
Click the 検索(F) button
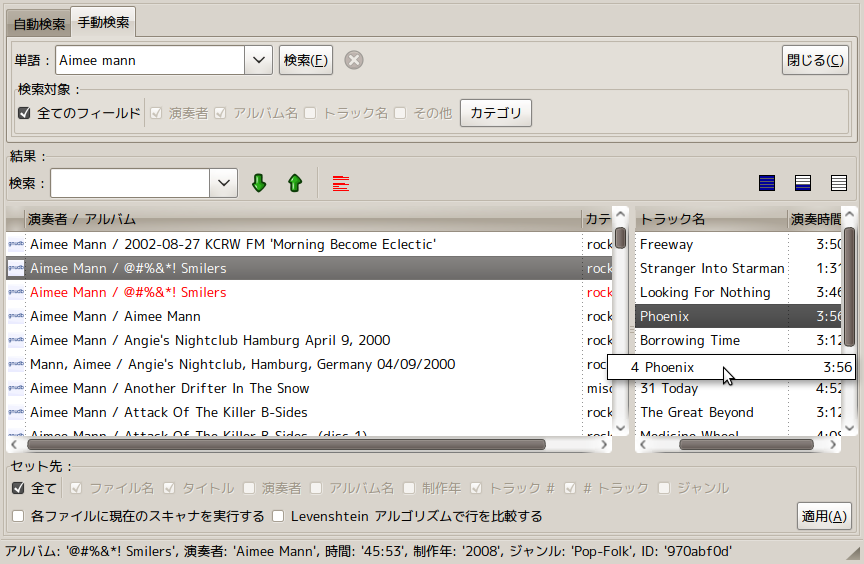(306, 60)
